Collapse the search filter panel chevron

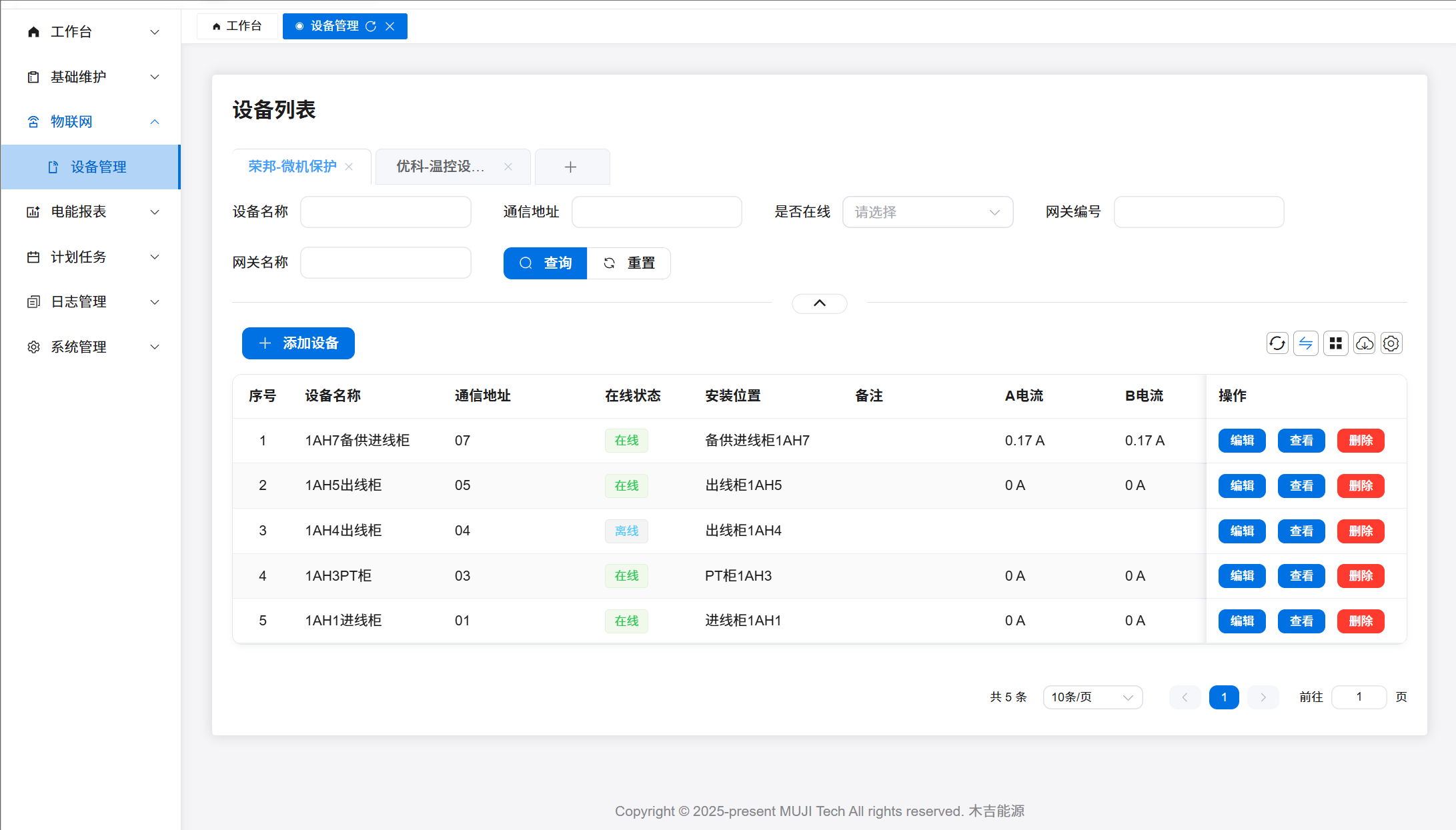(x=819, y=303)
